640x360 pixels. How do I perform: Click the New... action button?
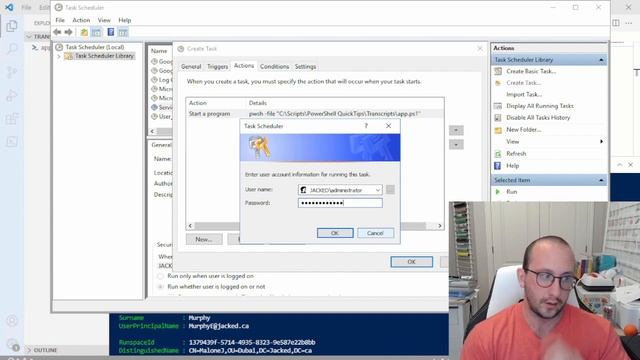click(204, 239)
